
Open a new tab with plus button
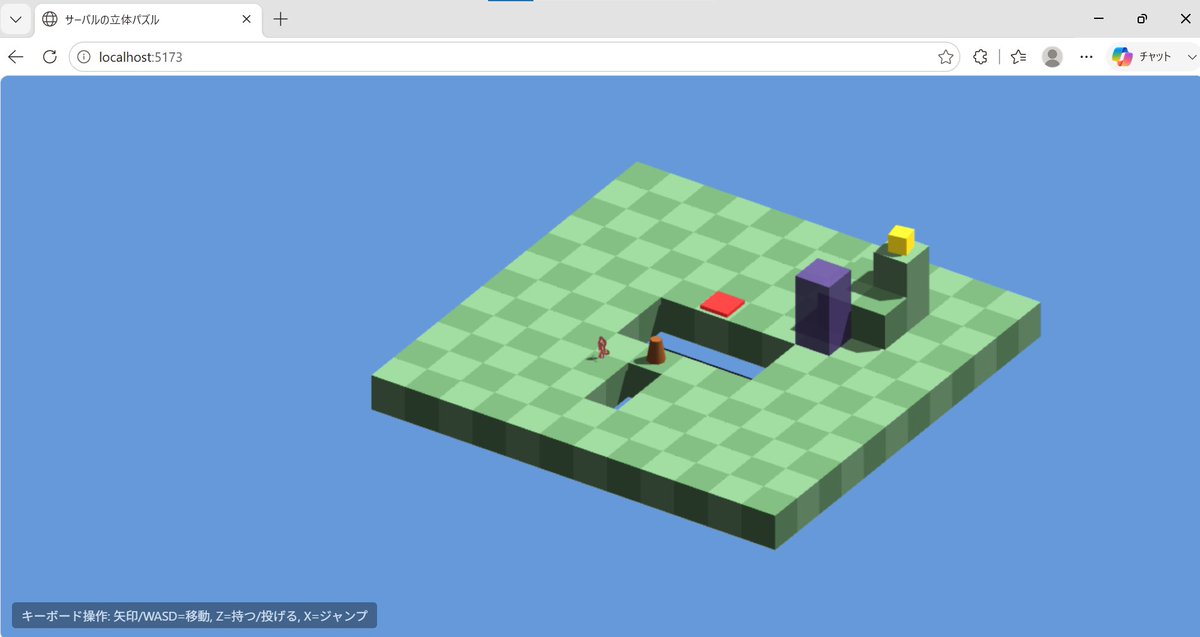point(281,19)
